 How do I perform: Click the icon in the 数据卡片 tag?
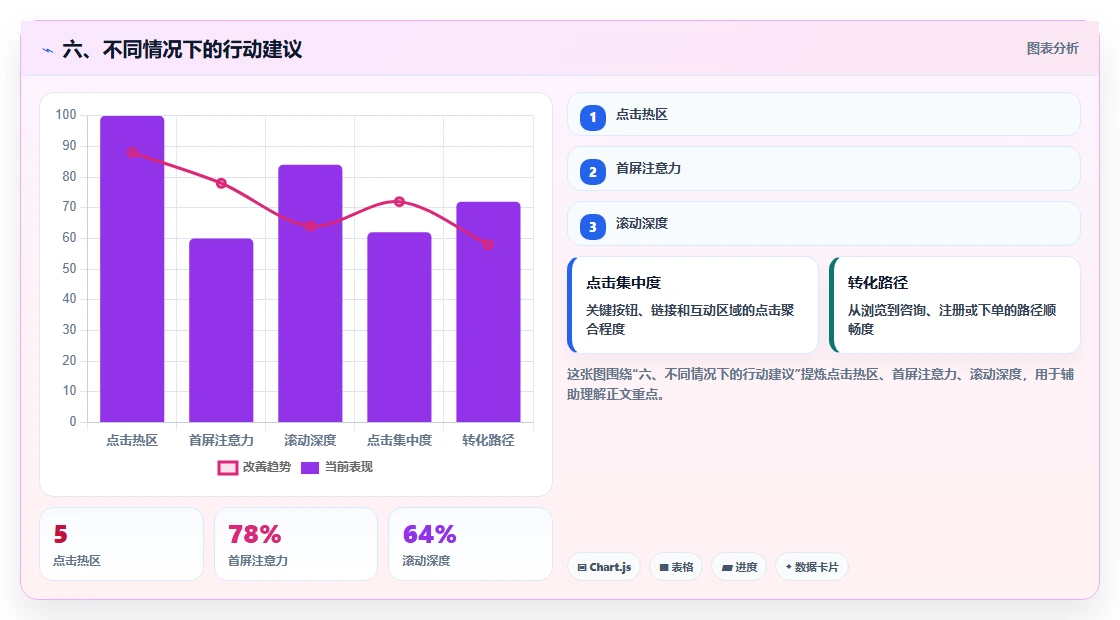click(x=789, y=567)
